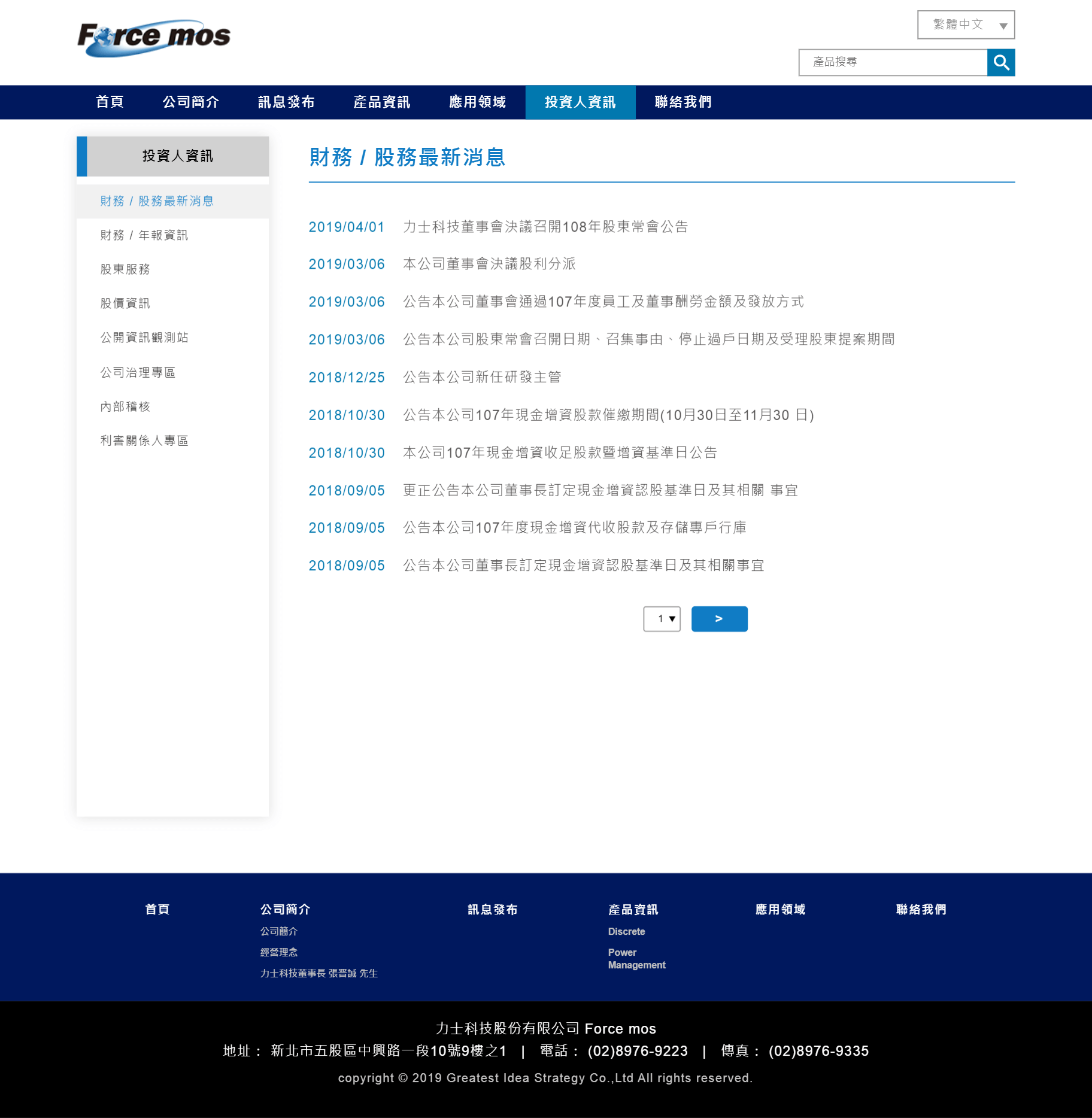The height and width of the screenshot is (1118, 1092).
Task: Click footer Power Management link
Action: tap(636, 959)
